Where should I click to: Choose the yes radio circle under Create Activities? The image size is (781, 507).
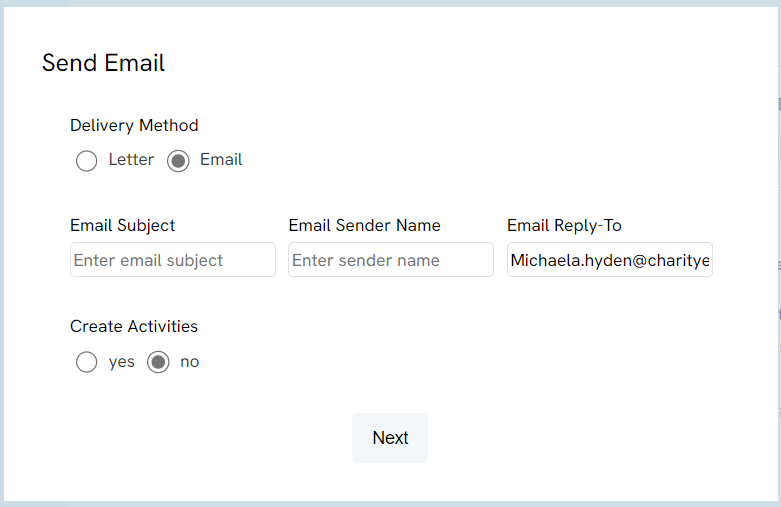[x=86, y=362]
